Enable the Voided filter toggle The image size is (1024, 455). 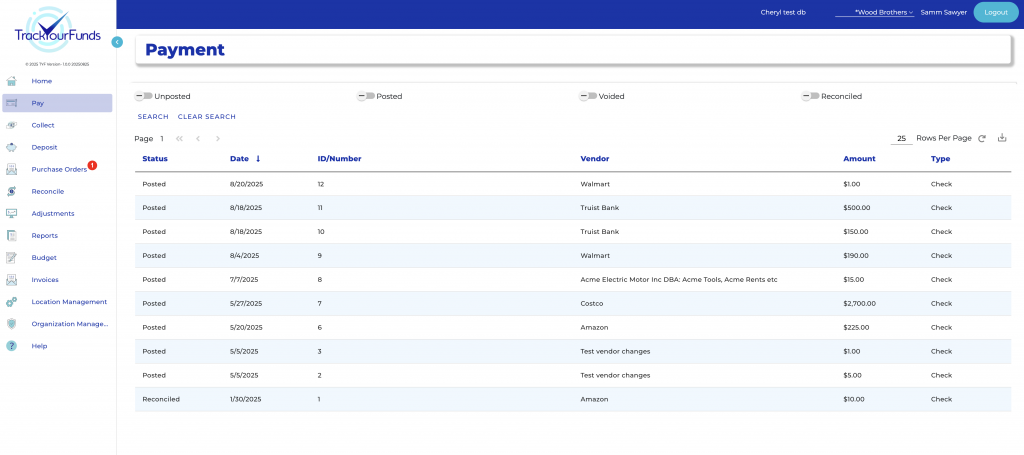click(x=588, y=96)
